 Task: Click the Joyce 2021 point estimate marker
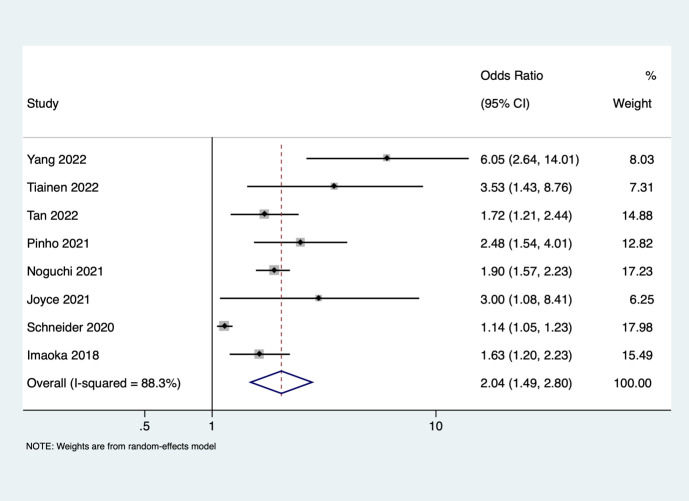[319, 298]
